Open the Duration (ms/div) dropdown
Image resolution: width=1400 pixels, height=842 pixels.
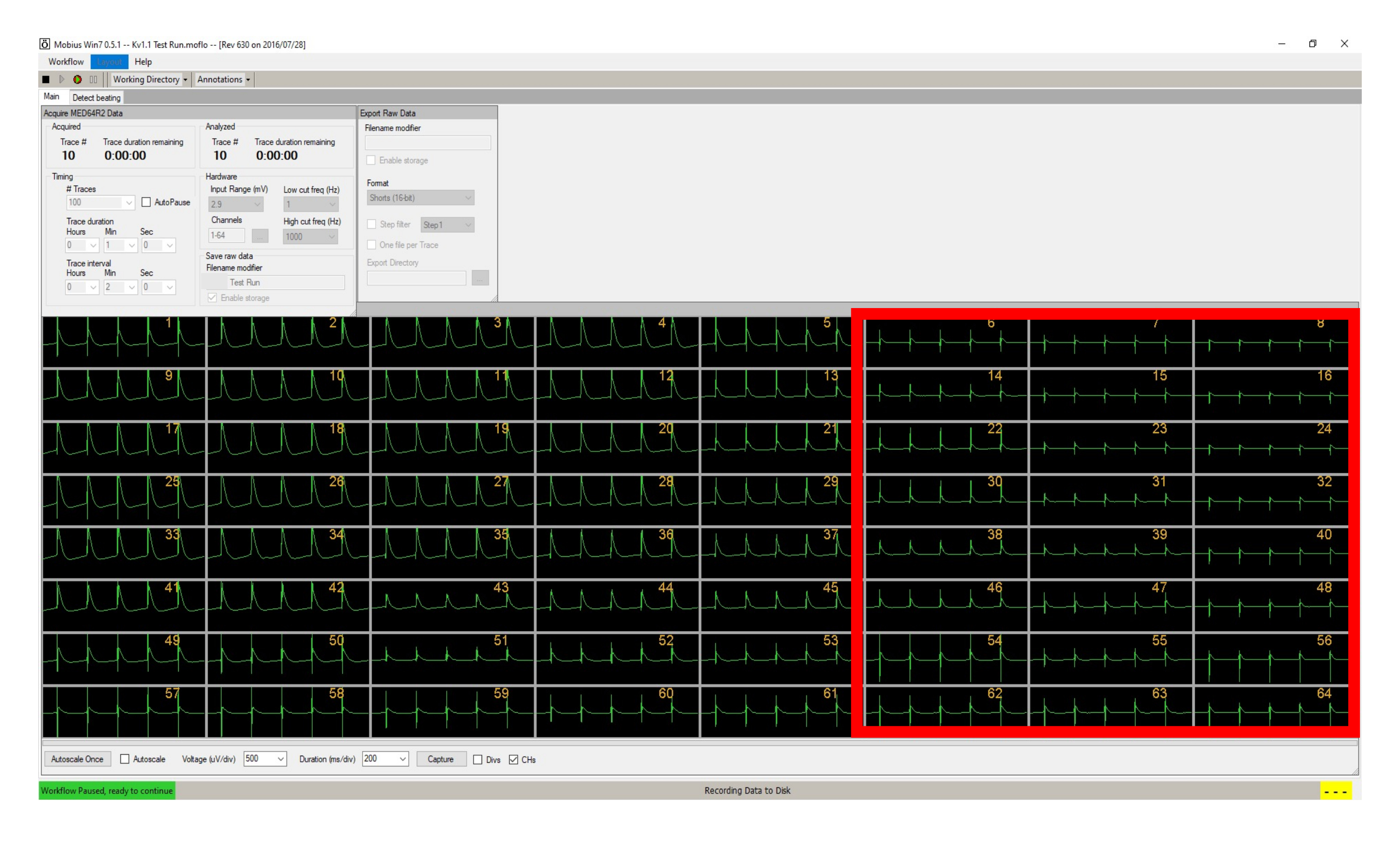click(402, 759)
